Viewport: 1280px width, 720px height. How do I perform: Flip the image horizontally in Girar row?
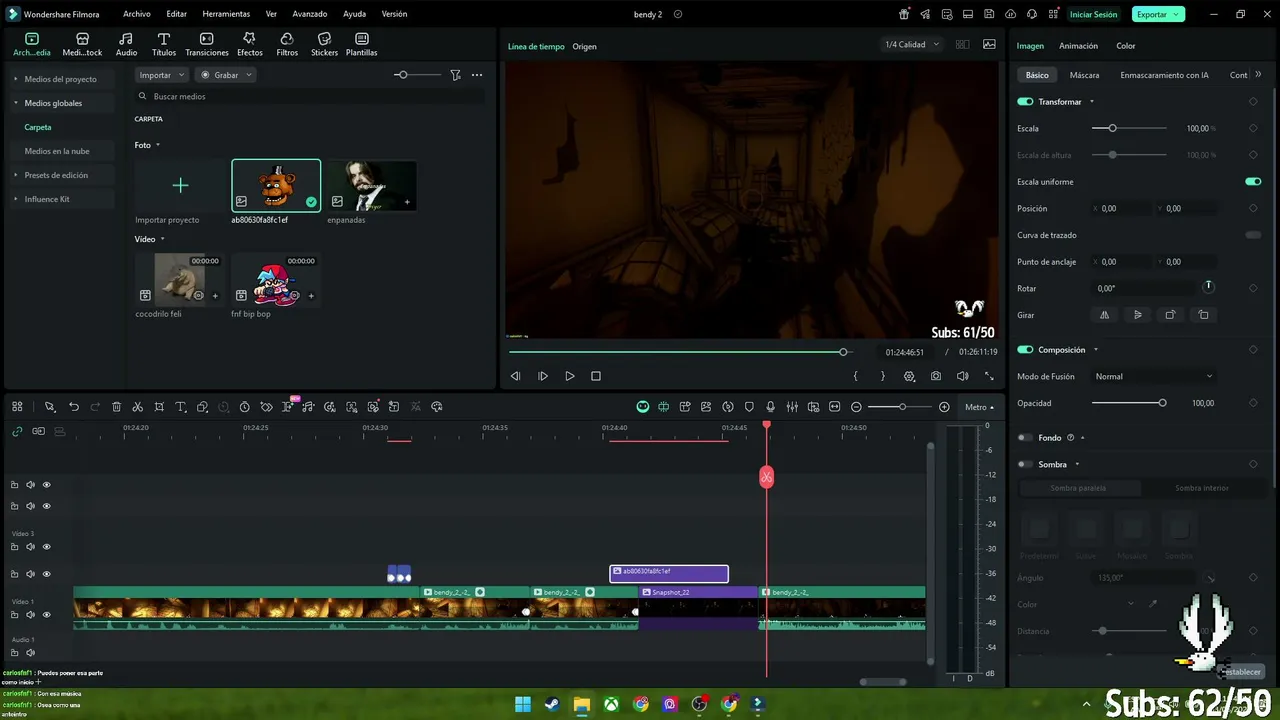(x=1105, y=315)
